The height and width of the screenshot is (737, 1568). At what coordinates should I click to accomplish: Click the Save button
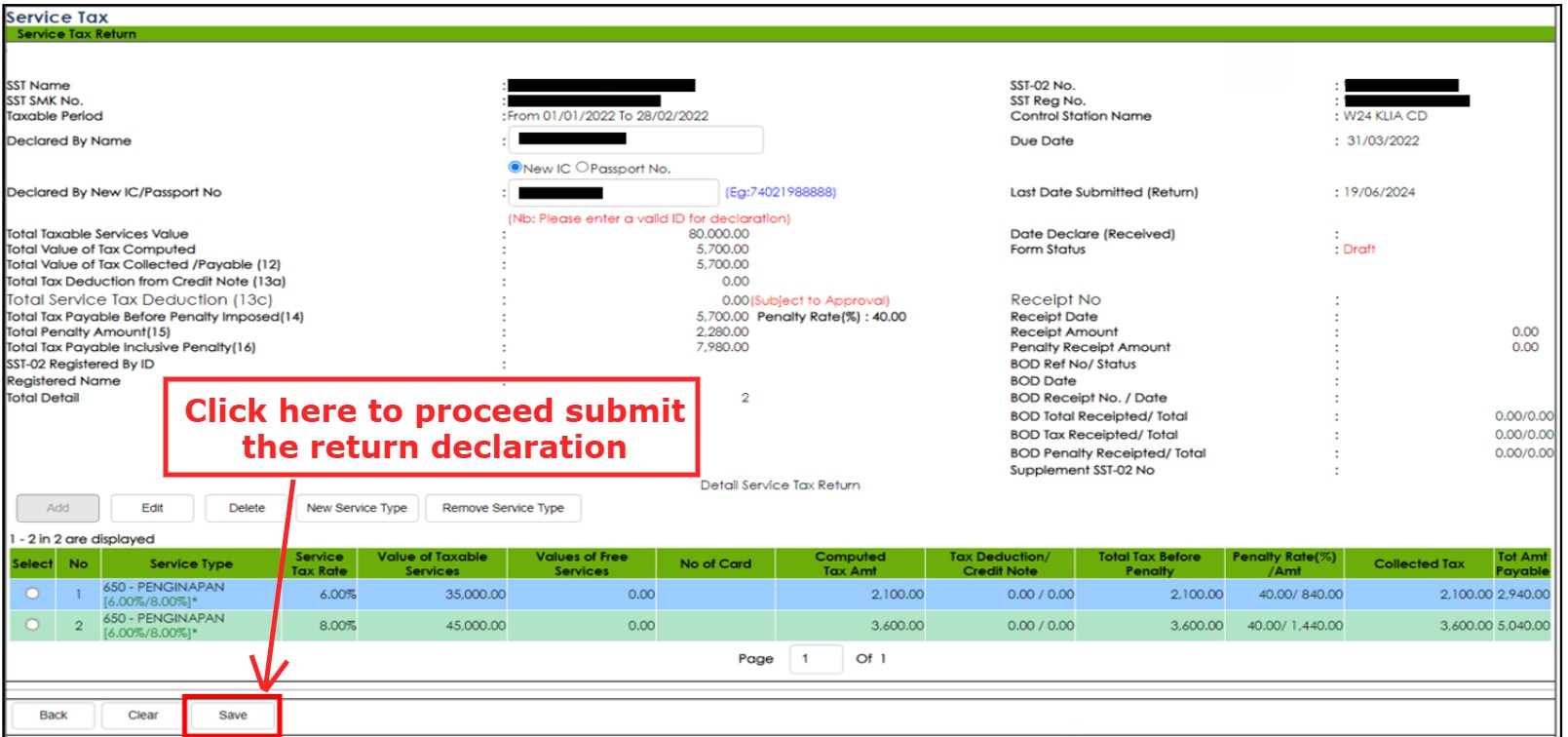tap(233, 715)
